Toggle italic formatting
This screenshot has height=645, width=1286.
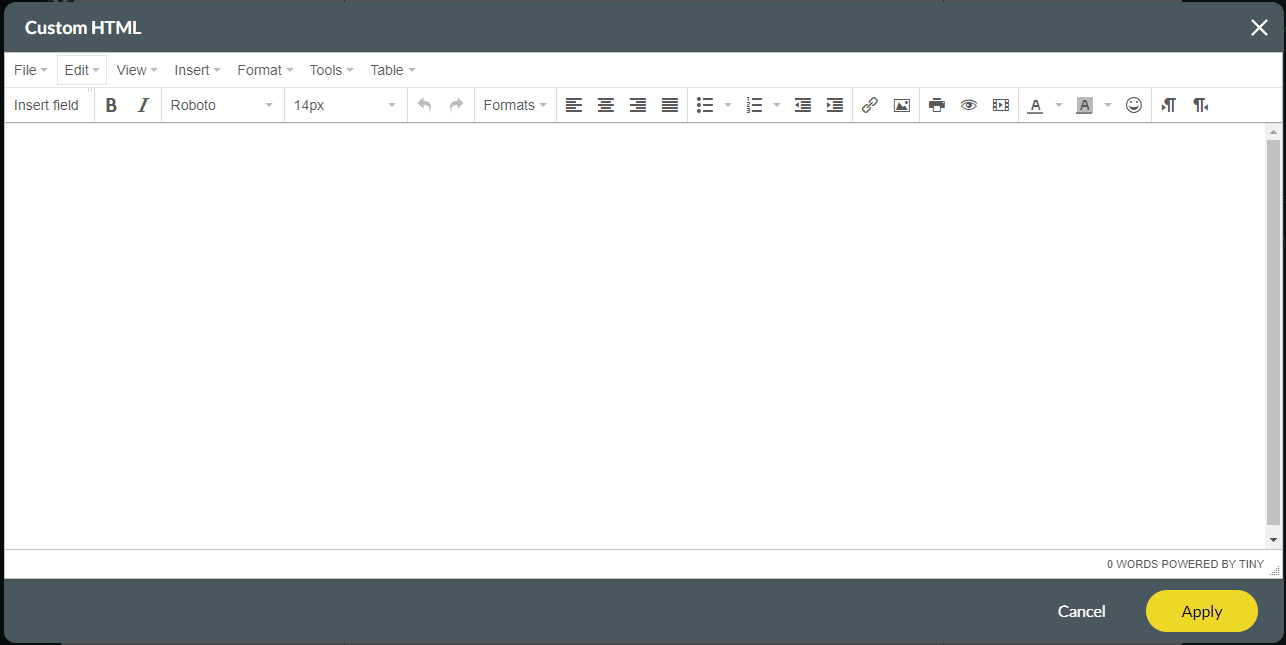tap(143, 104)
